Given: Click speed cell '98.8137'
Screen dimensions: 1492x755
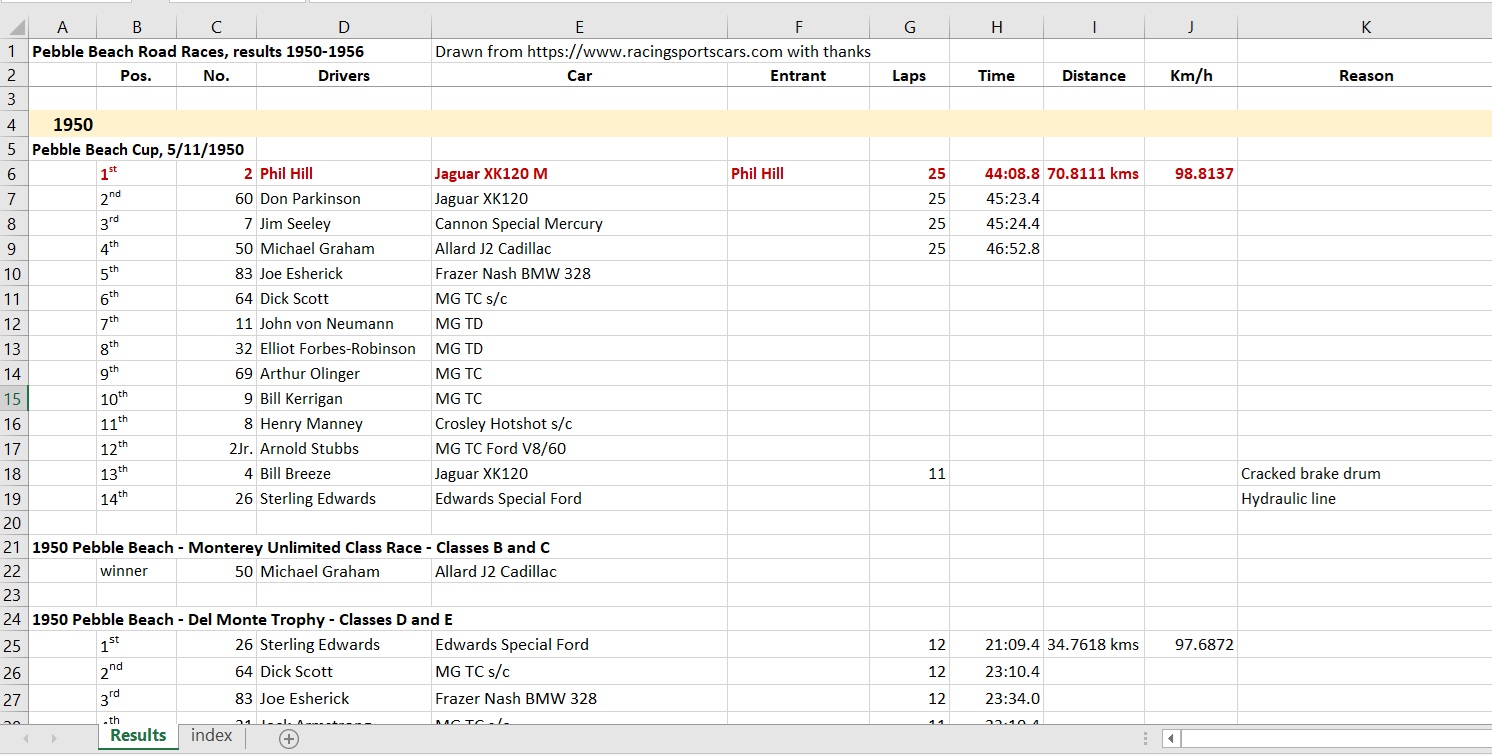Looking at the screenshot, I should point(1191,173).
